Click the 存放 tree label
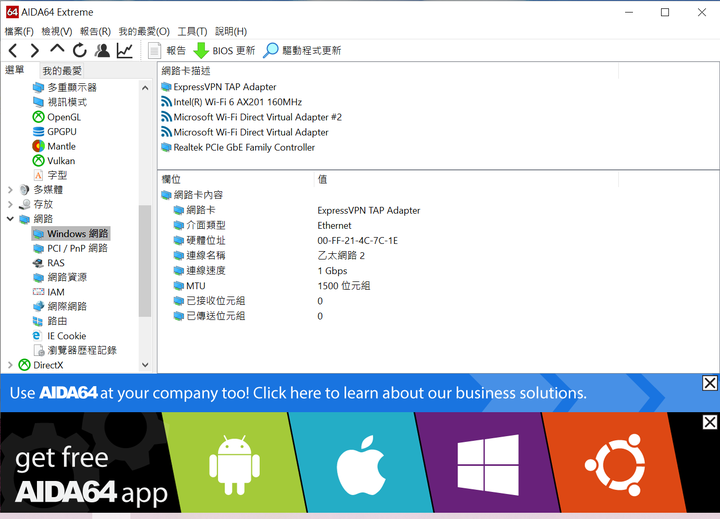720x519 pixels. (x=43, y=204)
